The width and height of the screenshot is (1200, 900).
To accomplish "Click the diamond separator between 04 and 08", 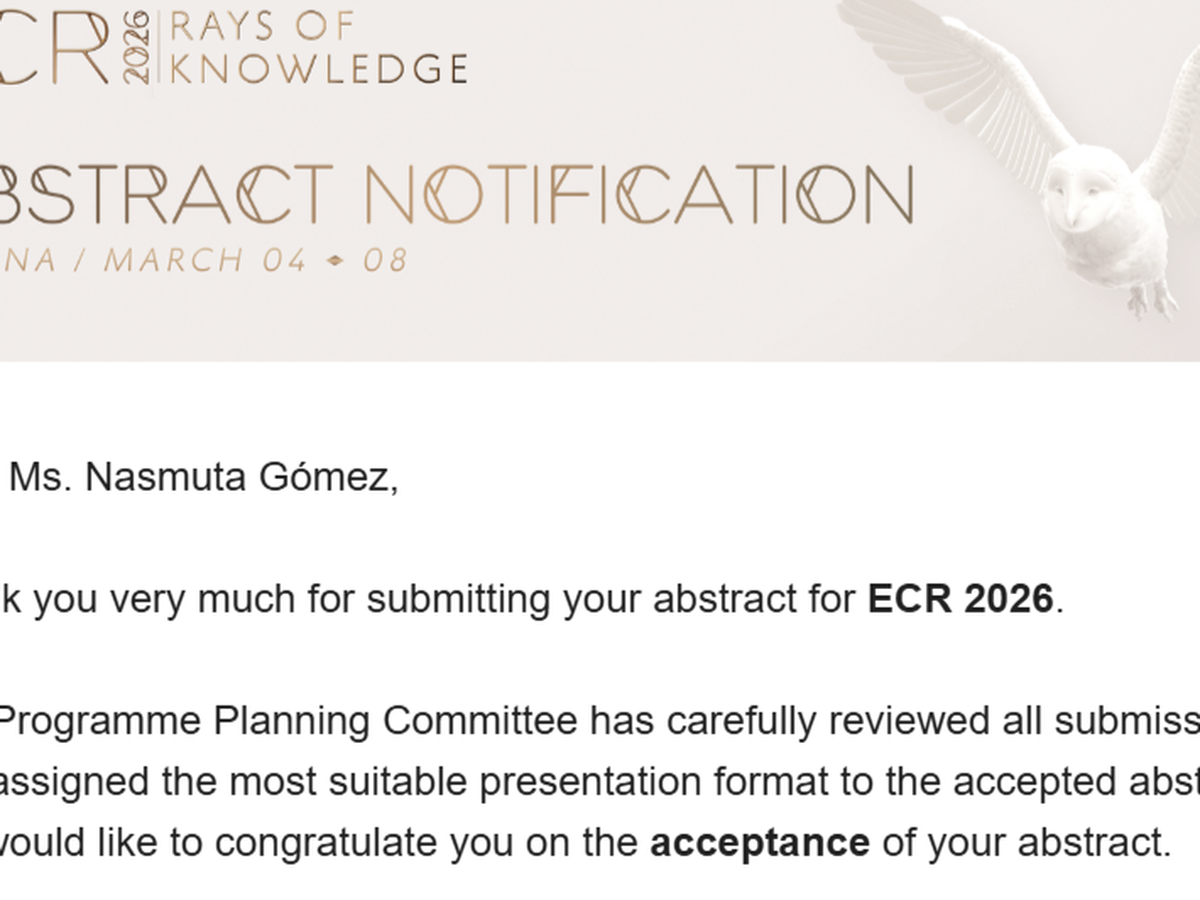I will (335, 261).
